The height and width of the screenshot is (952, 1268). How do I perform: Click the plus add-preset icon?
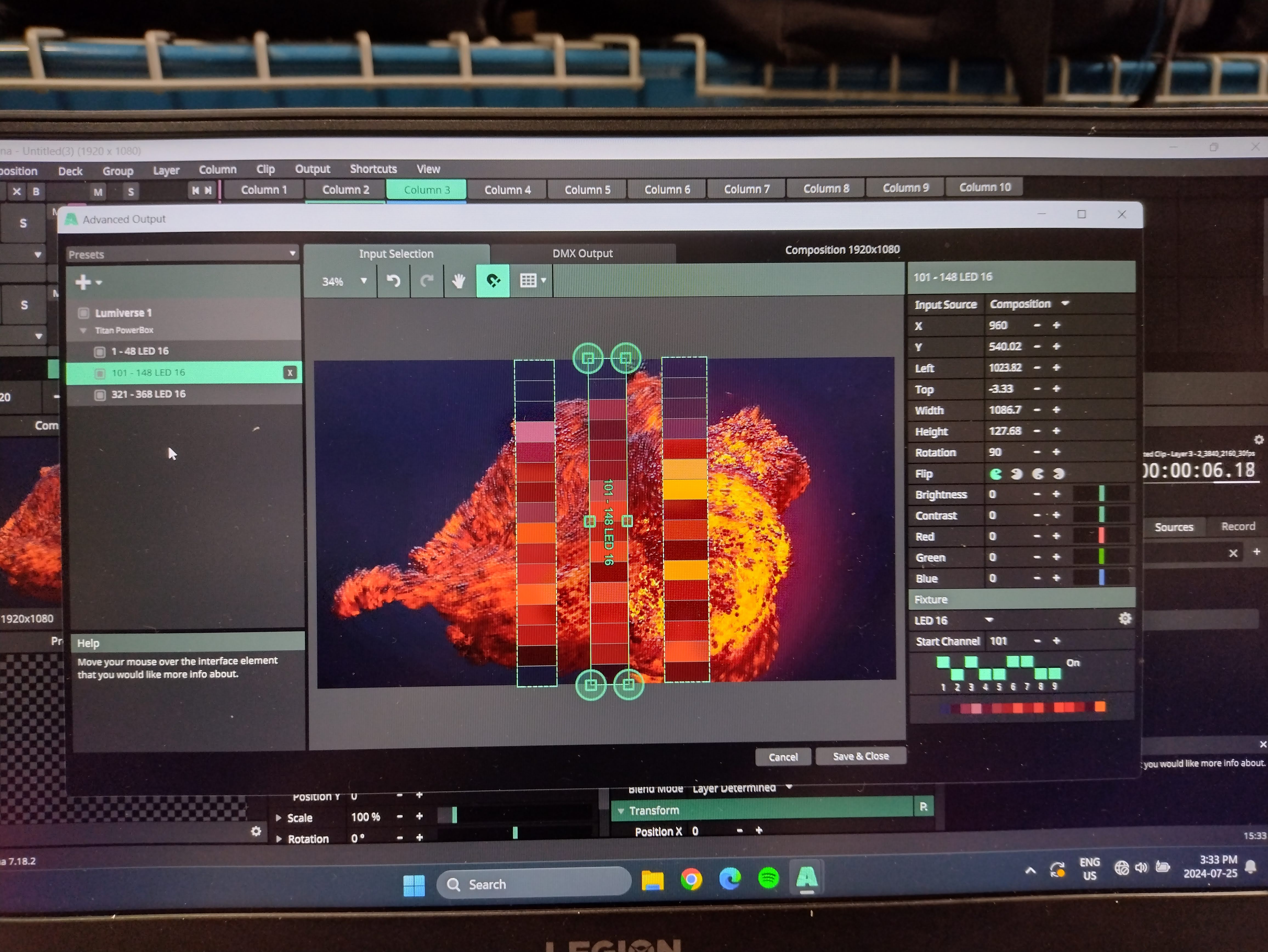click(x=84, y=282)
